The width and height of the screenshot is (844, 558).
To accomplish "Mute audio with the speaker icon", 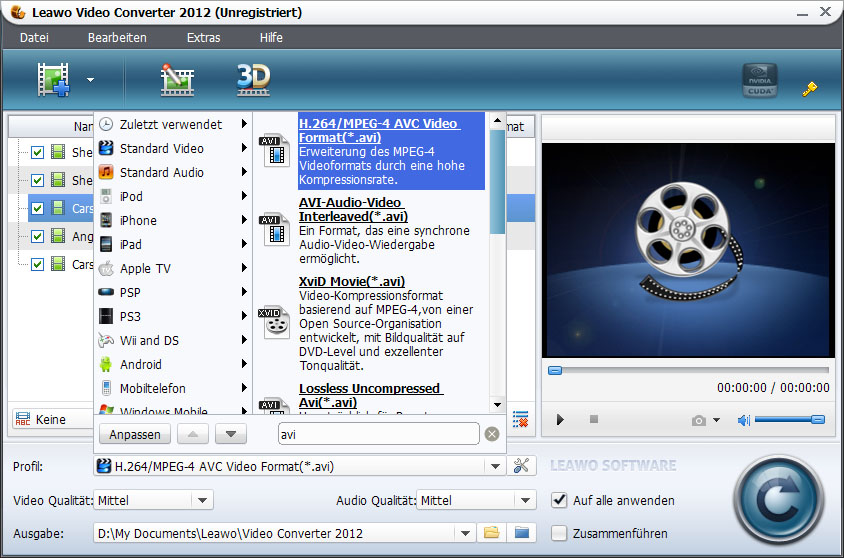I will (743, 420).
